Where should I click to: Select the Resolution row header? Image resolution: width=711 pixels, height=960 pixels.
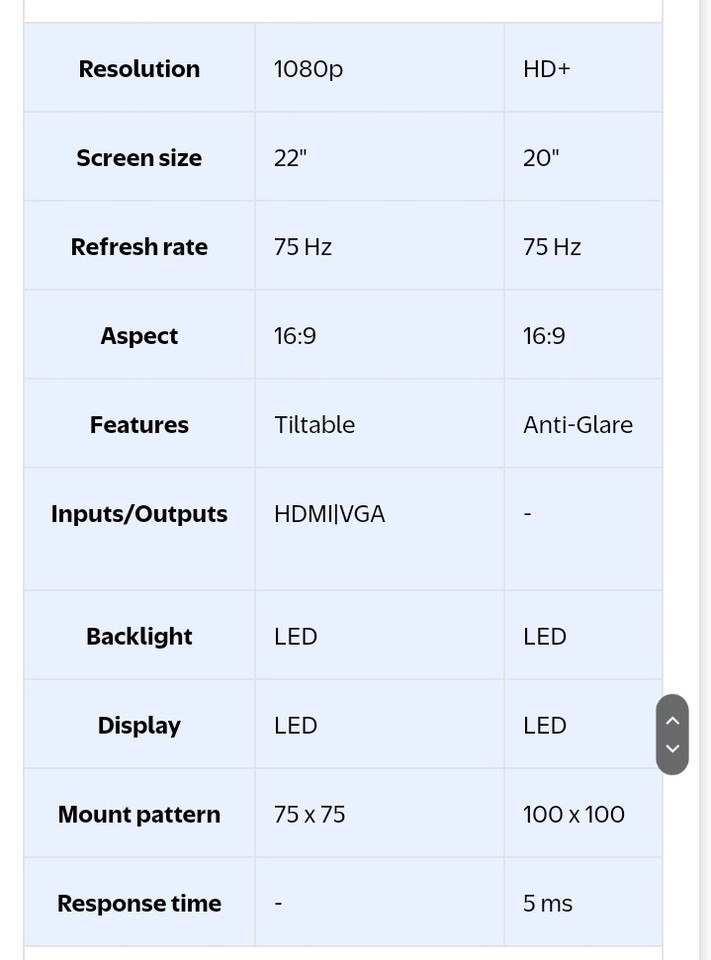139,69
